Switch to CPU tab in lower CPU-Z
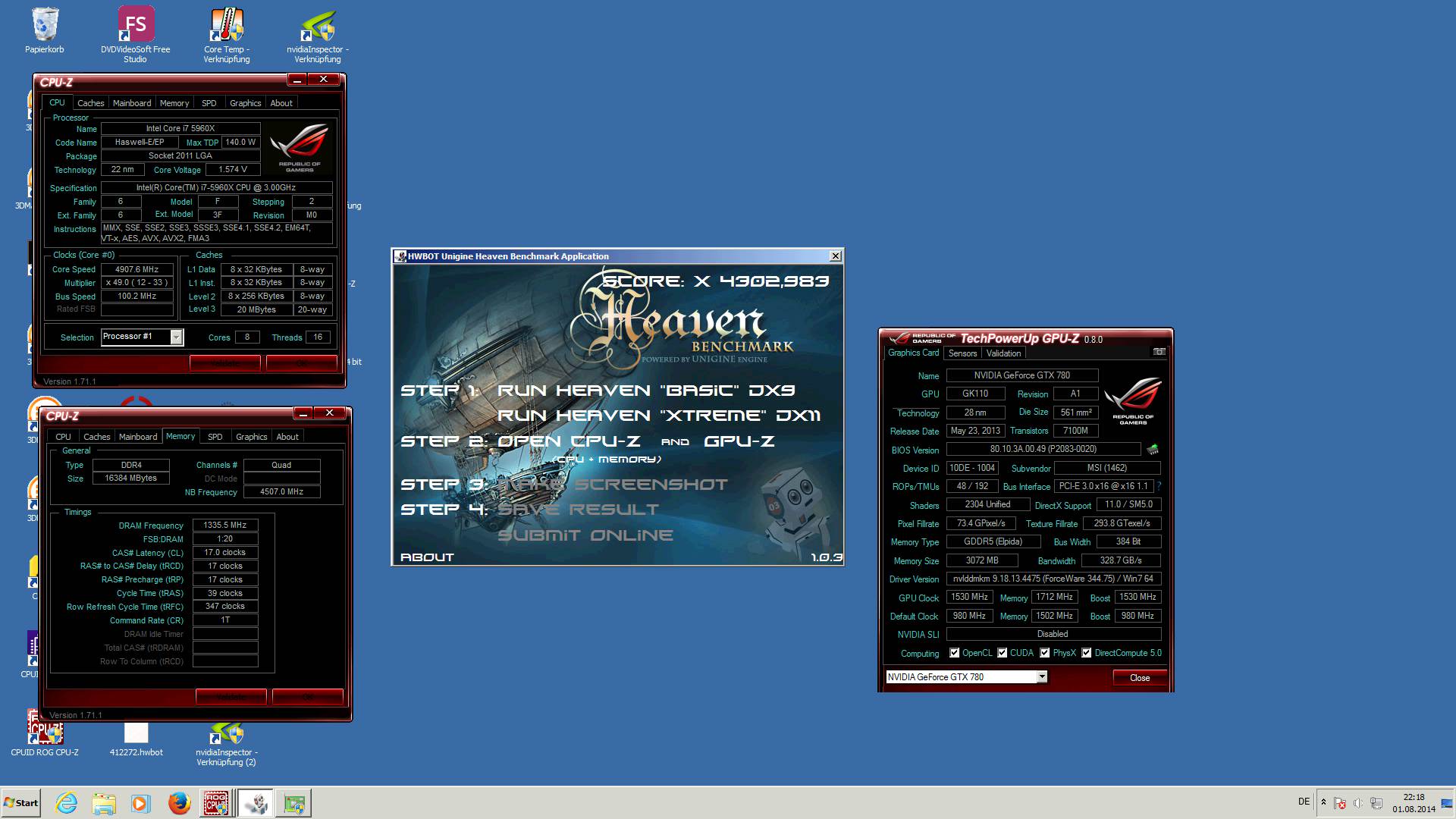 (64, 437)
